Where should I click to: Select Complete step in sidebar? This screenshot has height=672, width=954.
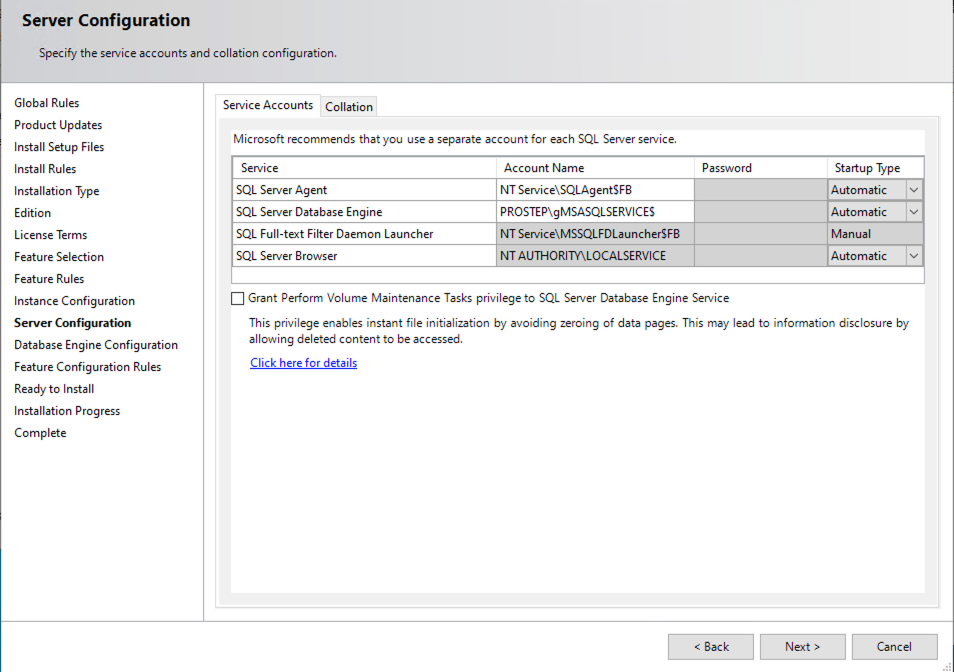[x=40, y=433]
